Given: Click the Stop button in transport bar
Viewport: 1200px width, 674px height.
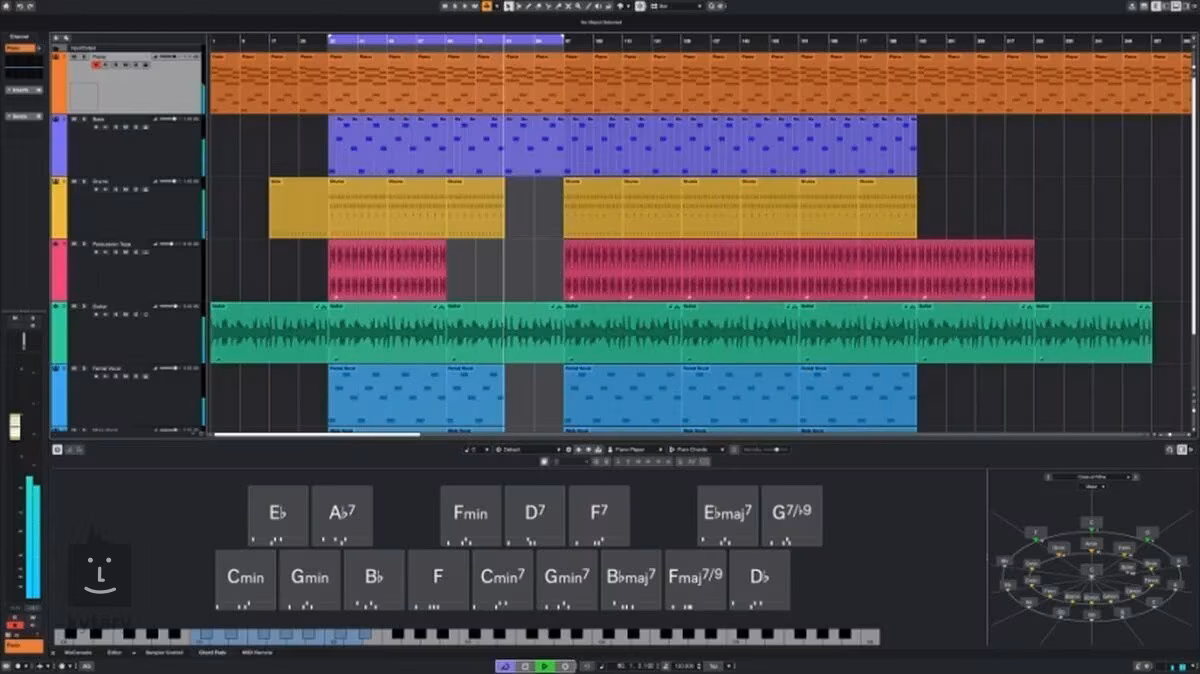Looking at the screenshot, I should tap(525, 666).
